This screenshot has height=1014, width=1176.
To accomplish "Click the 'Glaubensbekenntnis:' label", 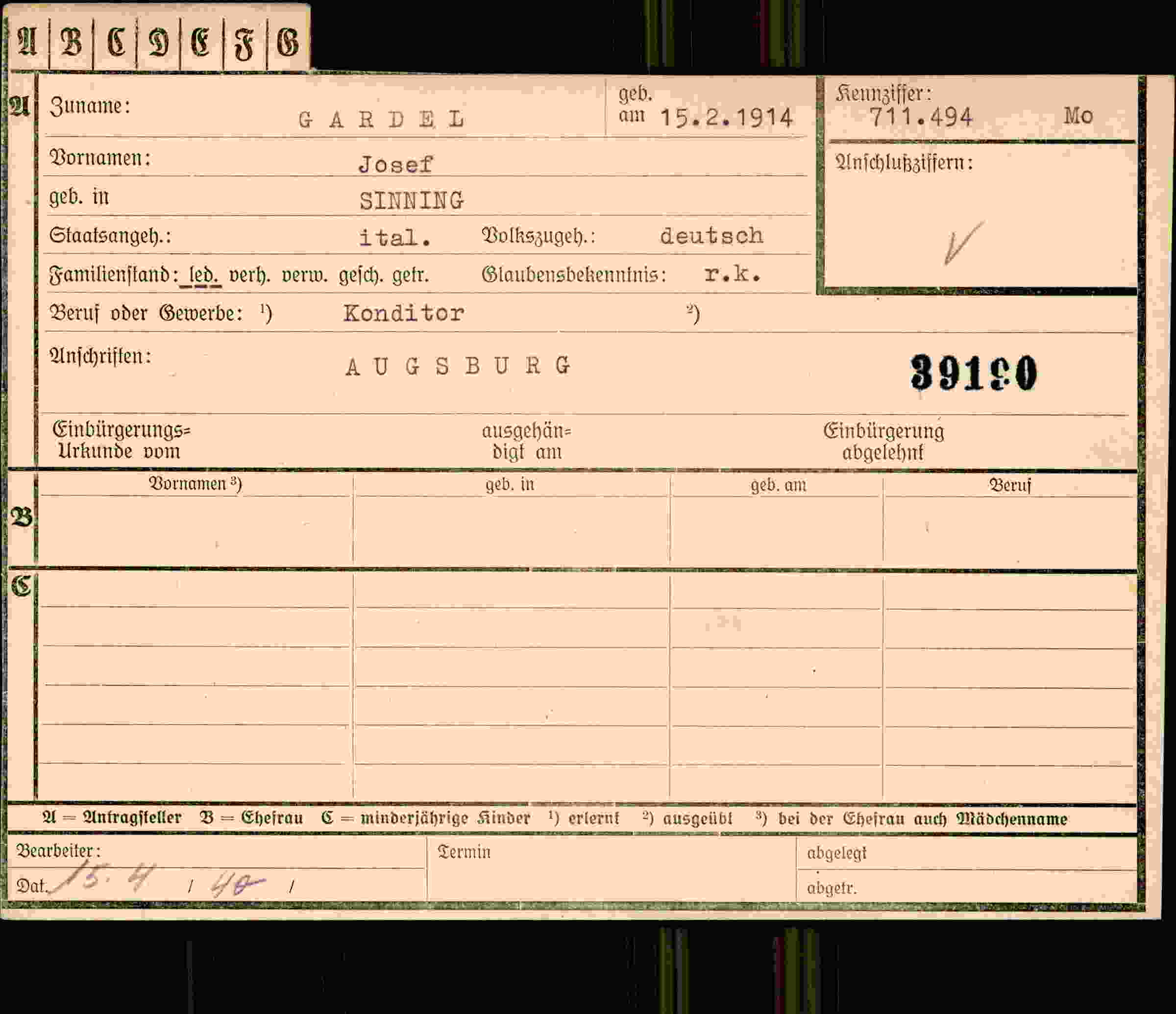I will pyautogui.click(x=574, y=275).
